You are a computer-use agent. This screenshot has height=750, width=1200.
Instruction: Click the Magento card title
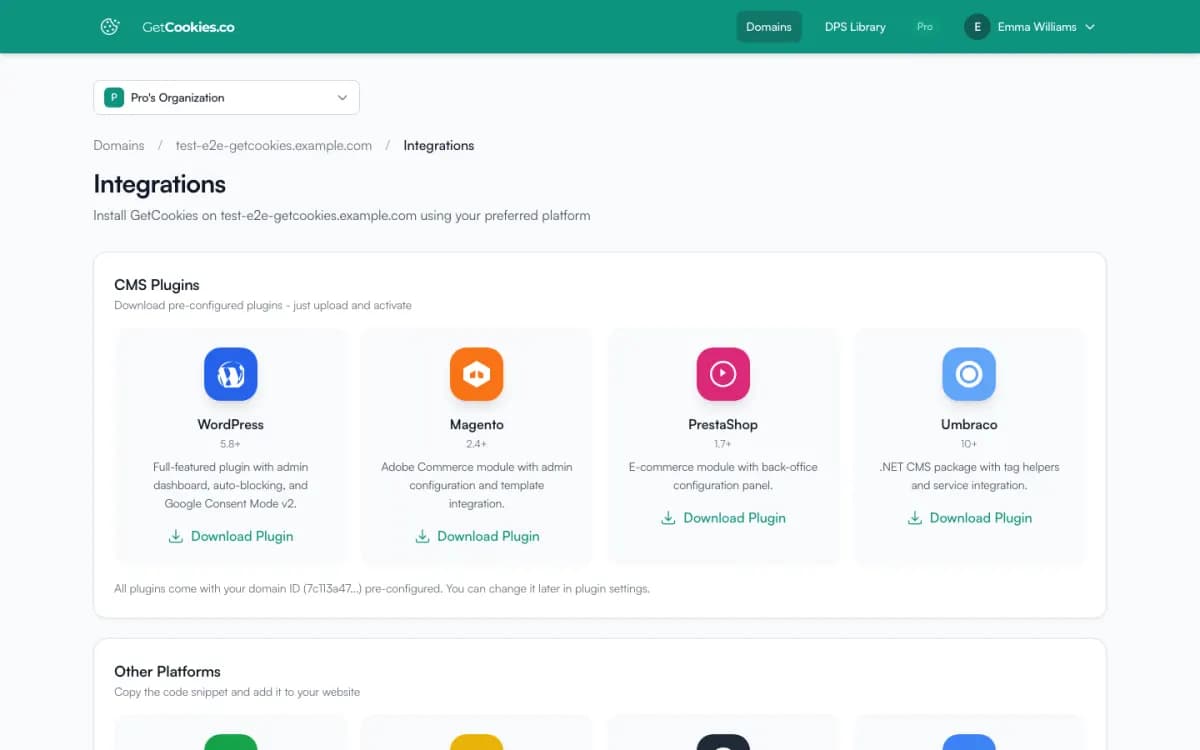click(477, 424)
